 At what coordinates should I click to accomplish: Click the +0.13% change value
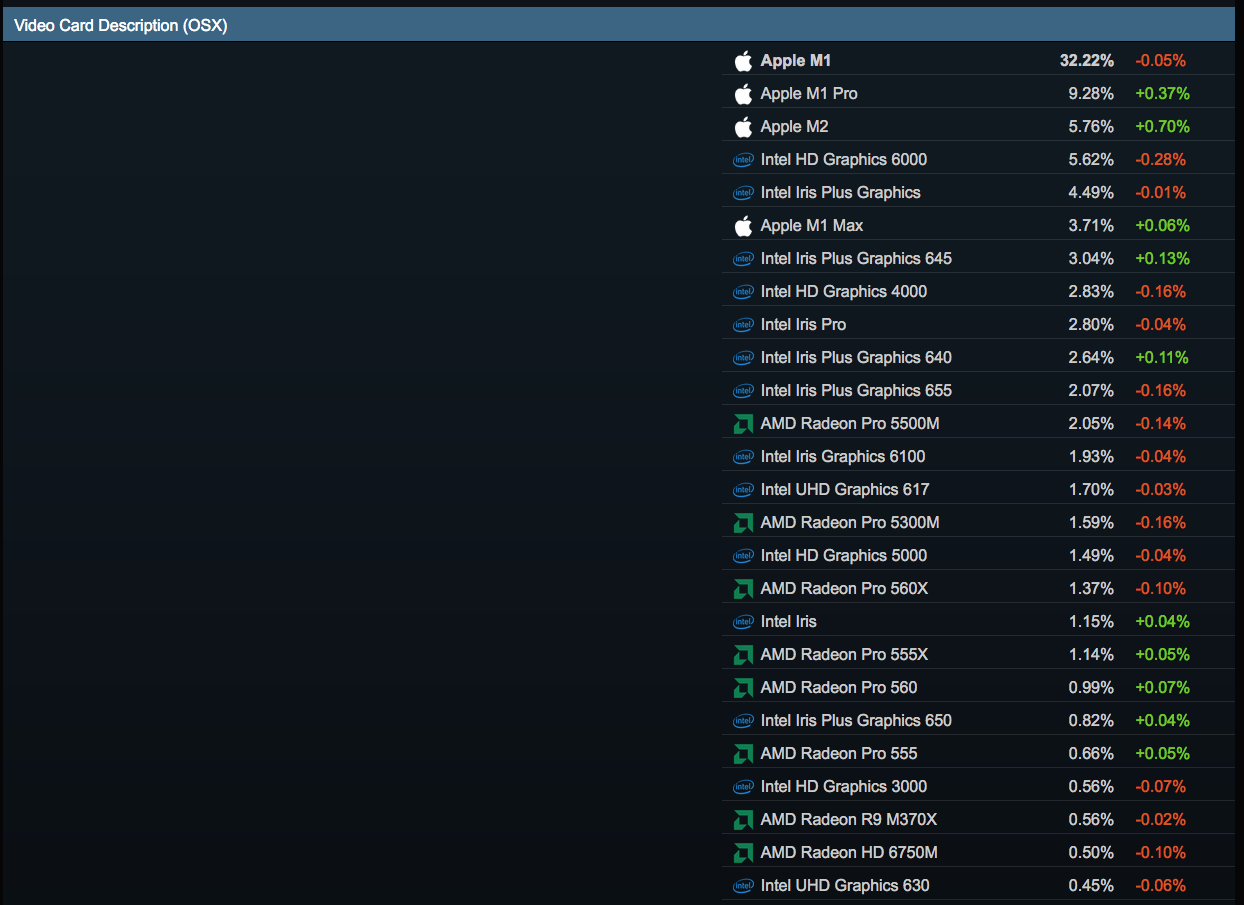click(1162, 259)
